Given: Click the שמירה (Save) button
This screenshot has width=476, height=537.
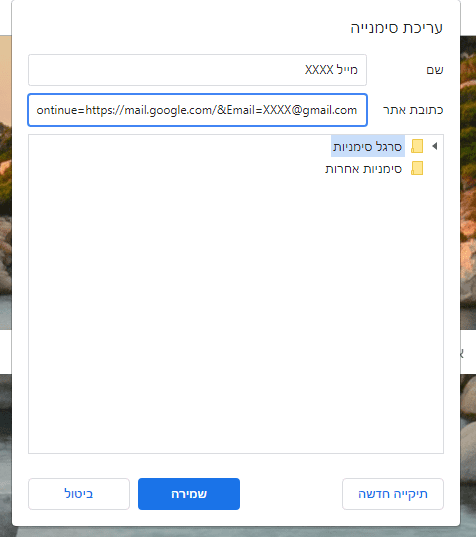Looking at the screenshot, I should pyautogui.click(x=189, y=494).
